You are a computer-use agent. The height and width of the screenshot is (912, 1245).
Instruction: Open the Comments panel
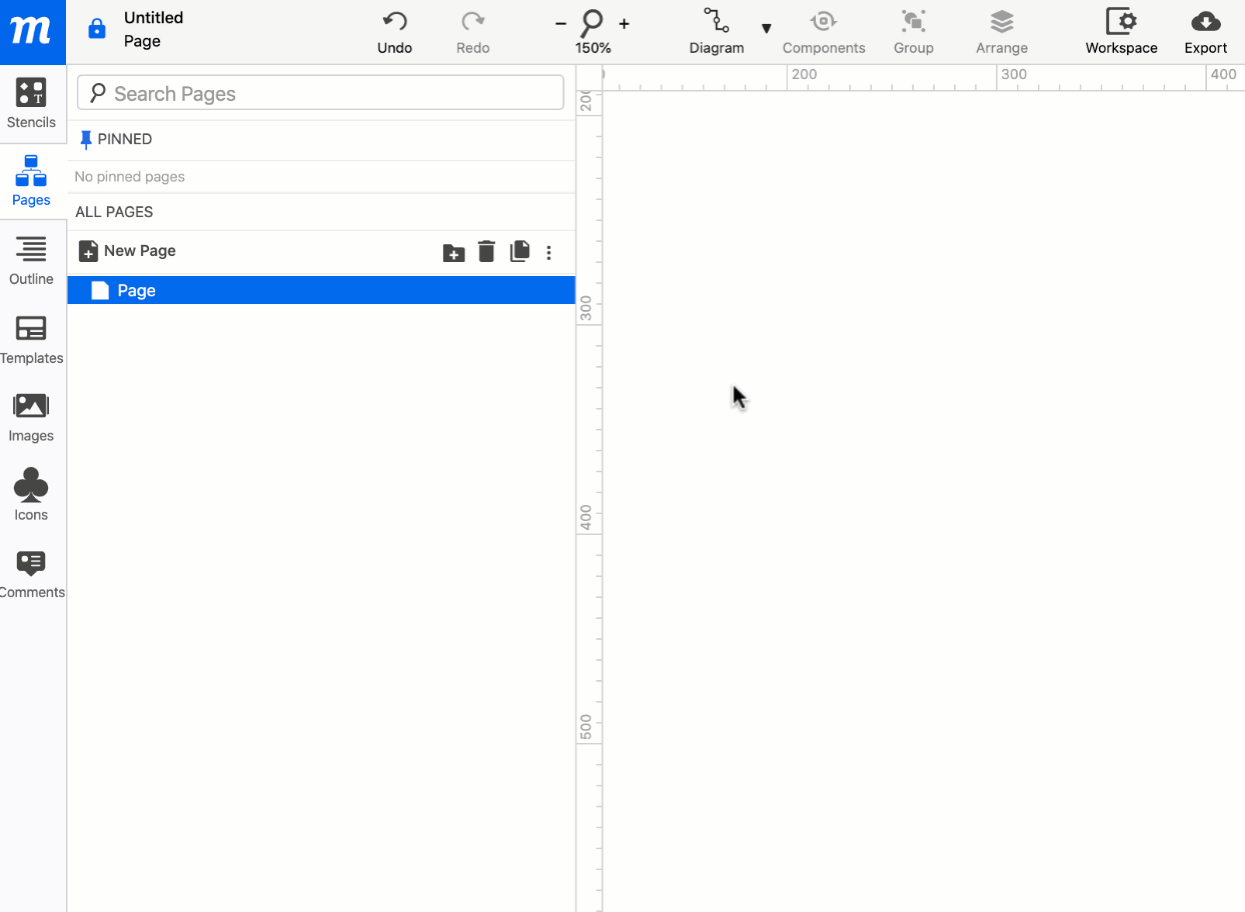[x=31, y=572]
